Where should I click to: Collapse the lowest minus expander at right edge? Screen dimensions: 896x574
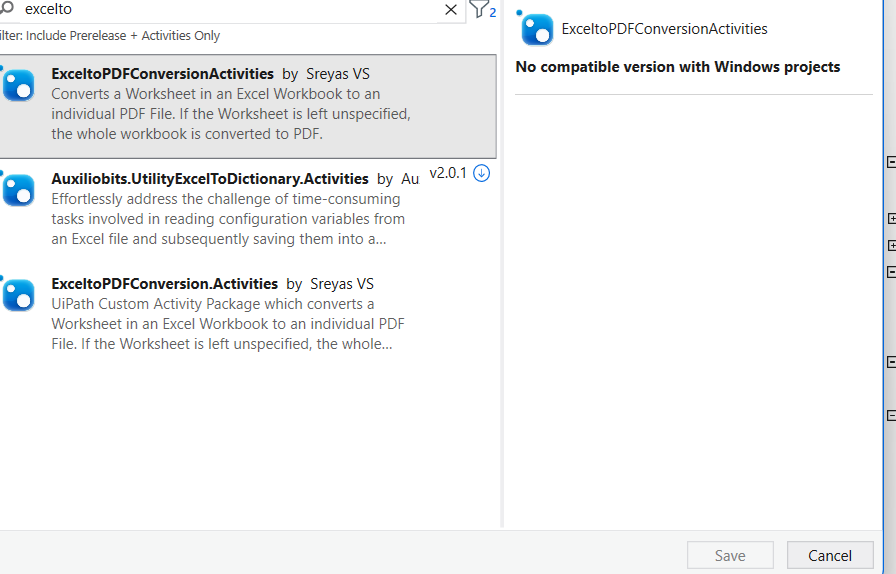point(891,416)
